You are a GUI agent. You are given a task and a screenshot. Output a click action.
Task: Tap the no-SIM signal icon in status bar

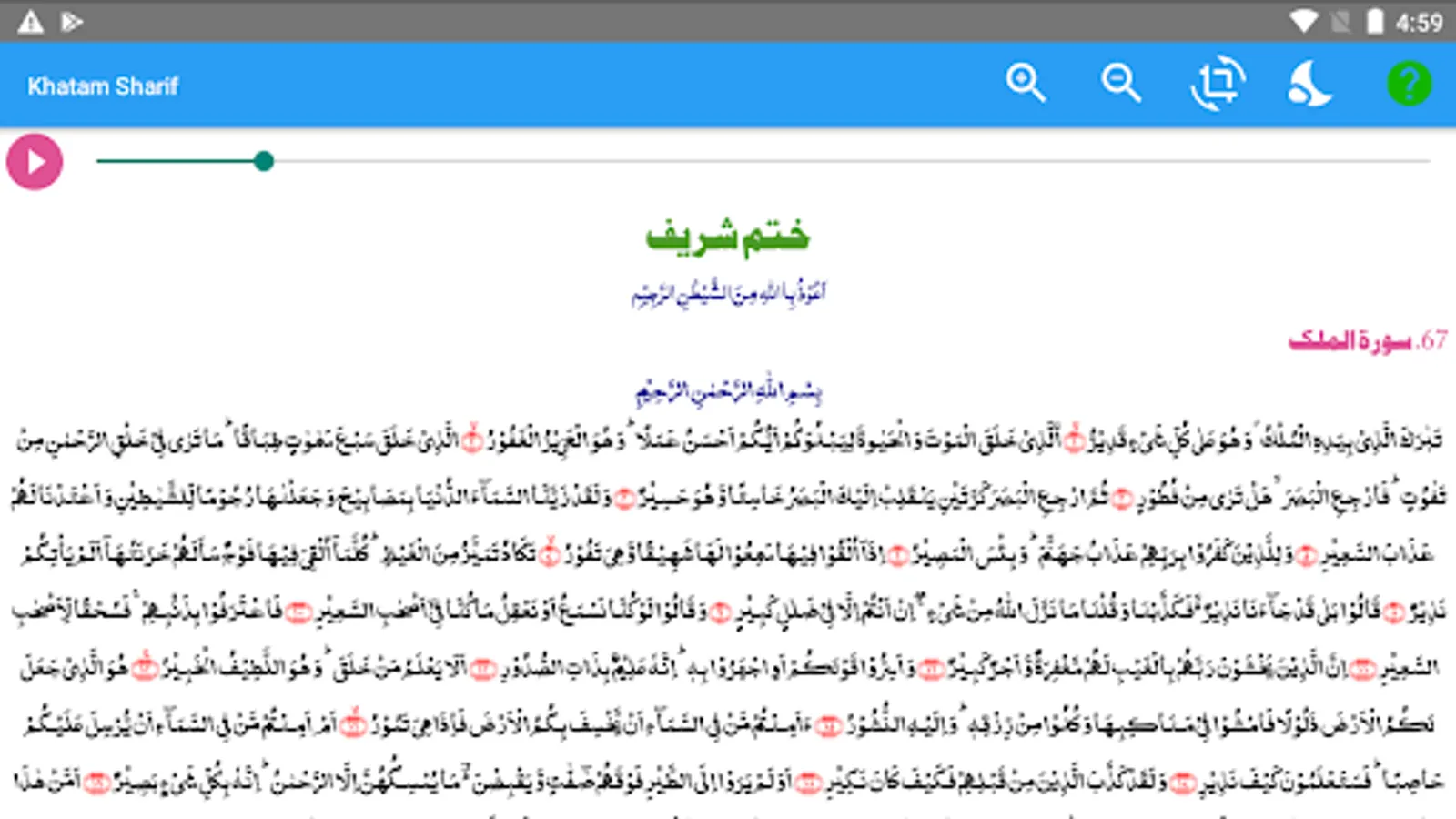tap(1340, 22)
